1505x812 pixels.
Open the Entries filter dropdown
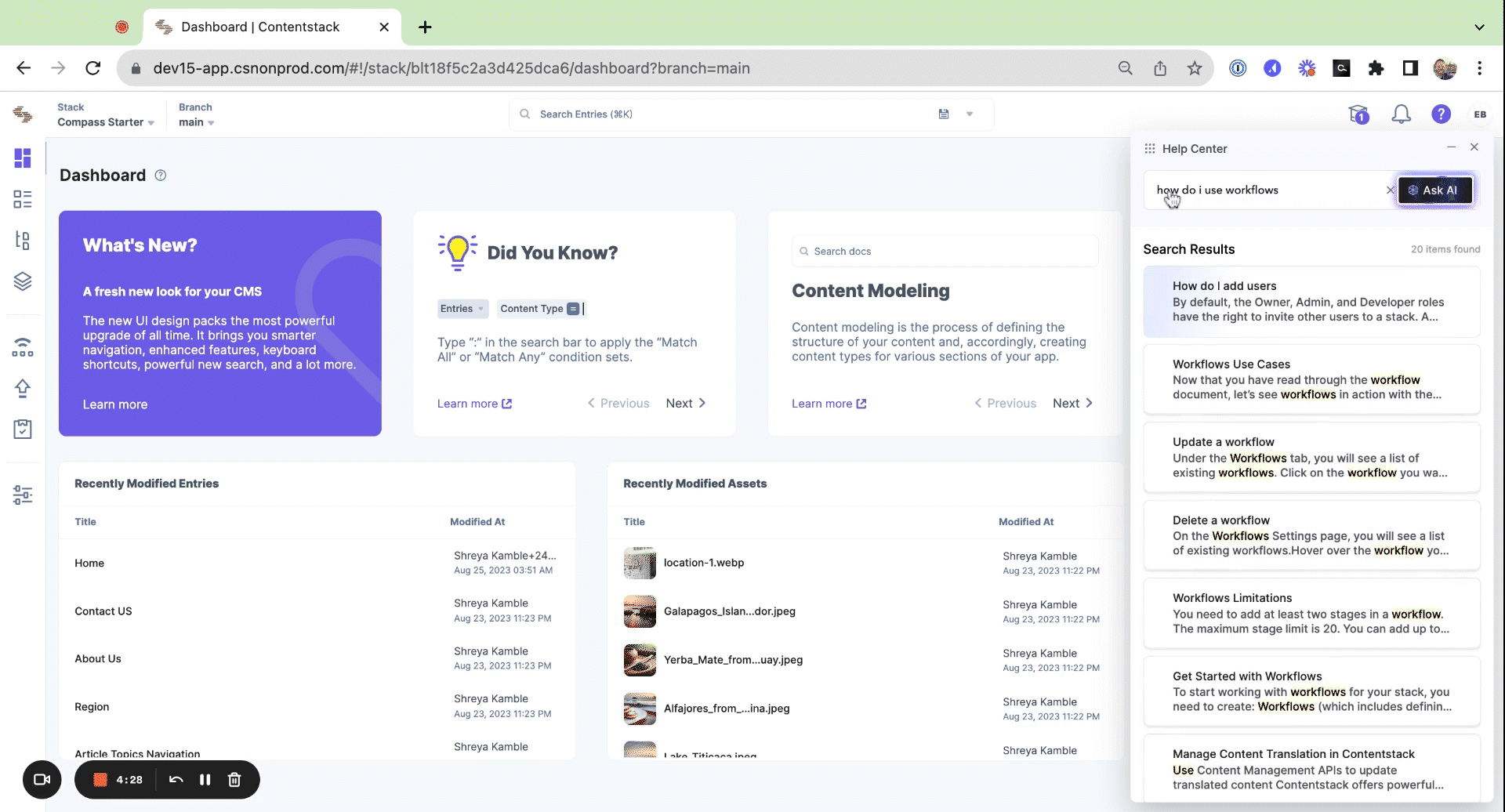462,309
